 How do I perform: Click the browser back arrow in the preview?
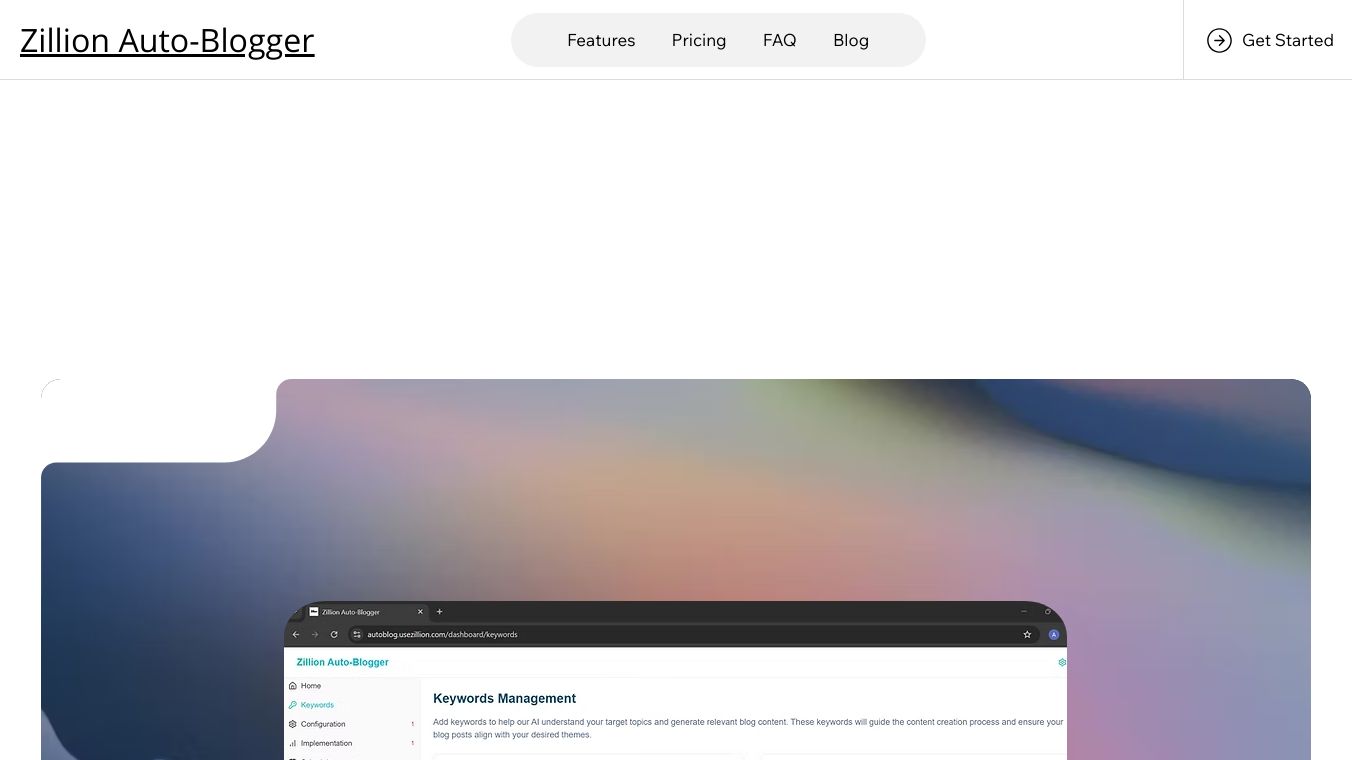pos(296,634)
